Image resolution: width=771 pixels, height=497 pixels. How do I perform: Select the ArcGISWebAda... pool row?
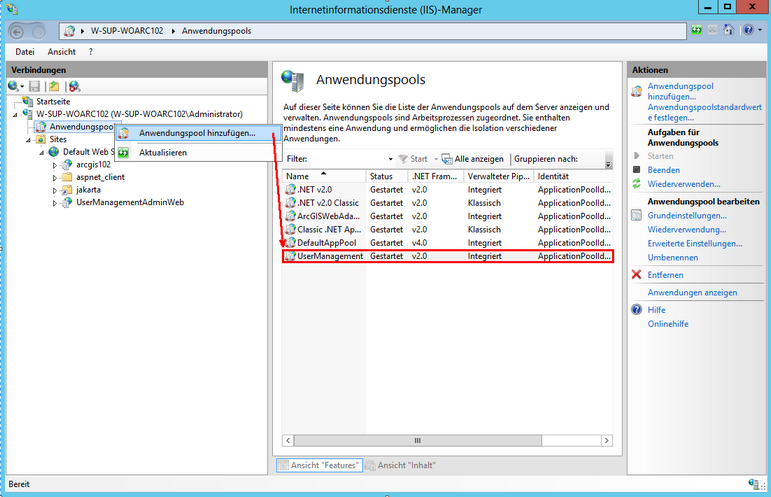[447, 216]
